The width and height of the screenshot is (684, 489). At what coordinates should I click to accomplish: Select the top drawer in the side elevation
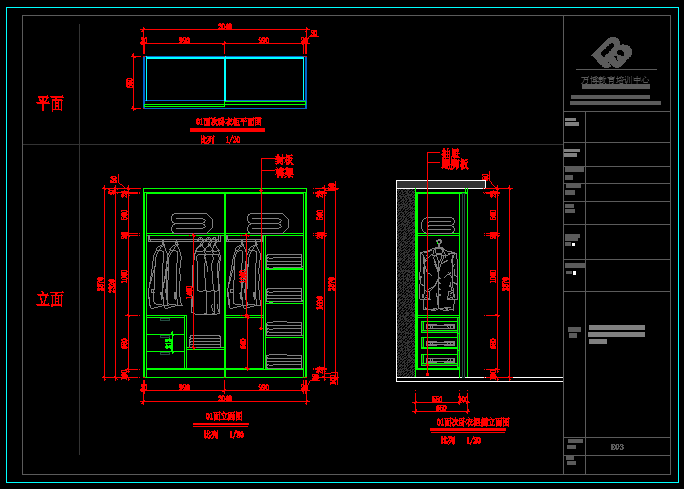point(438,325)
